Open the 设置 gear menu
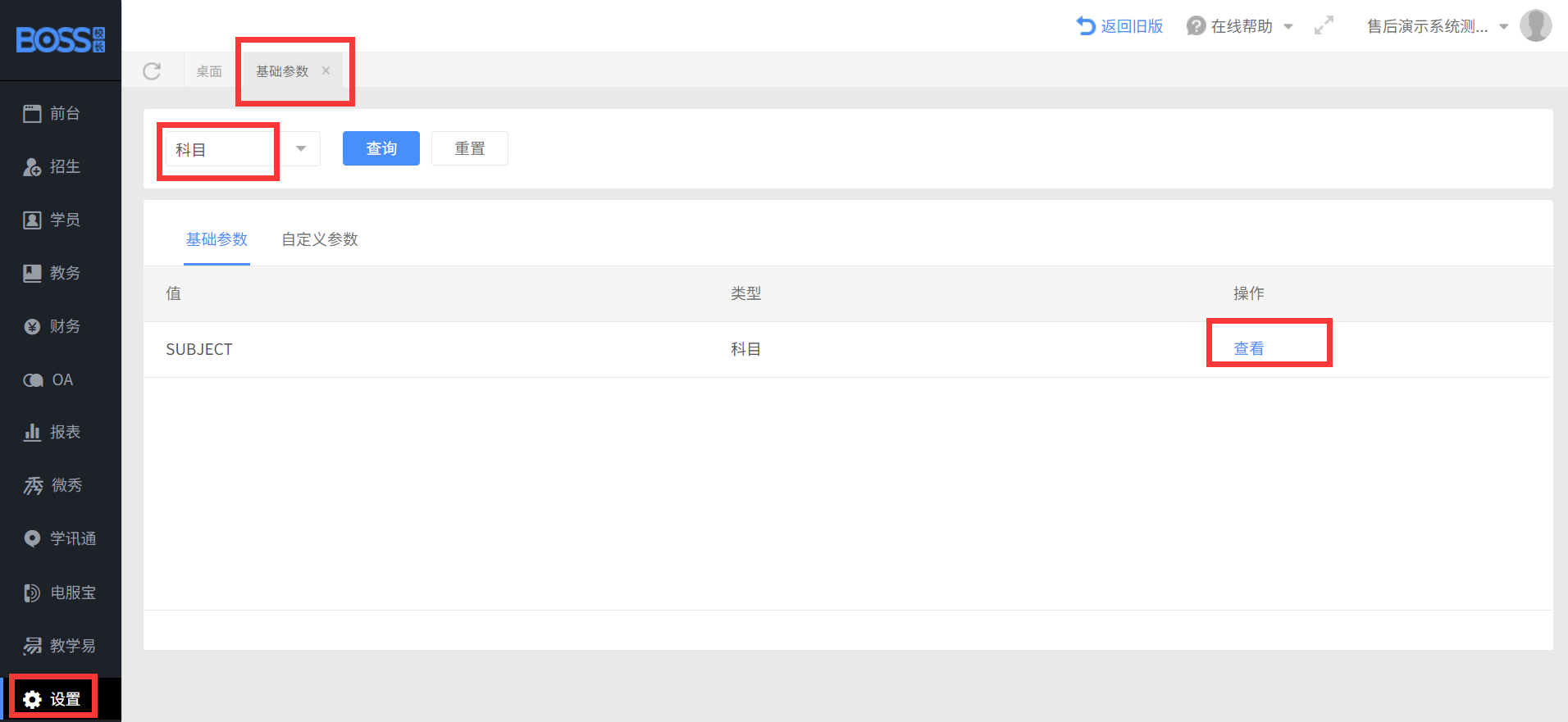 tap(52, 699)
